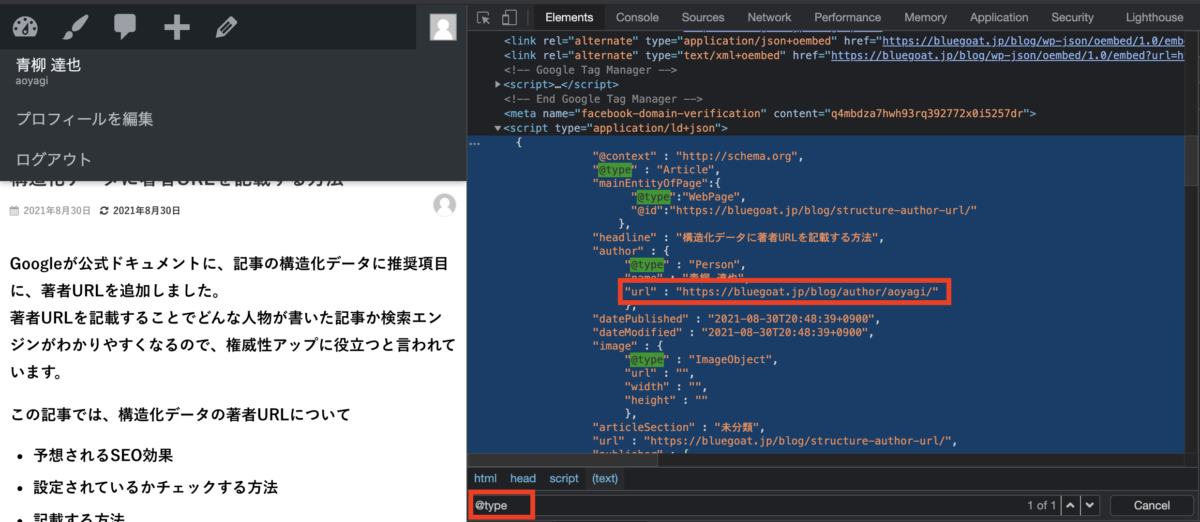1200x522 pixels.
Task: Click ログアウト to log out
Action: point(53,160)
